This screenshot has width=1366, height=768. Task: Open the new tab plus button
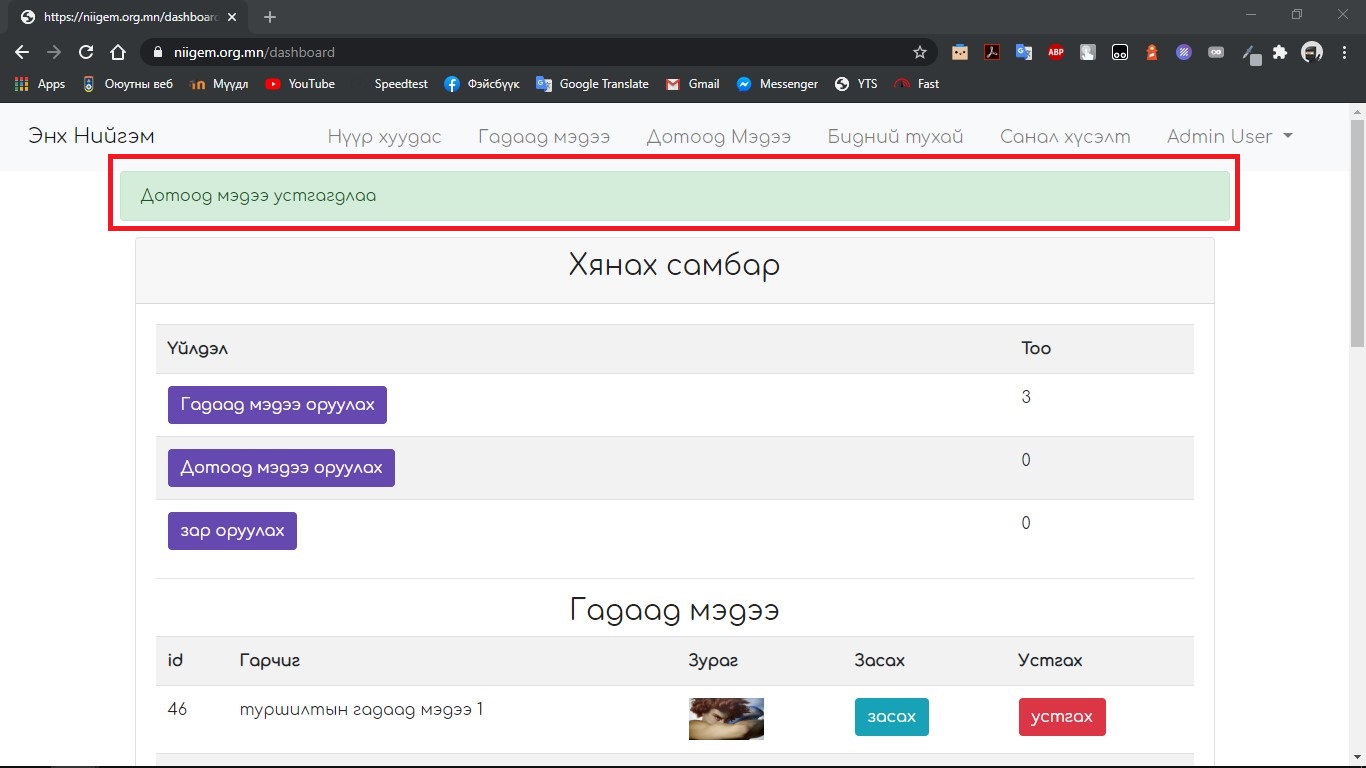pos(270,17)
